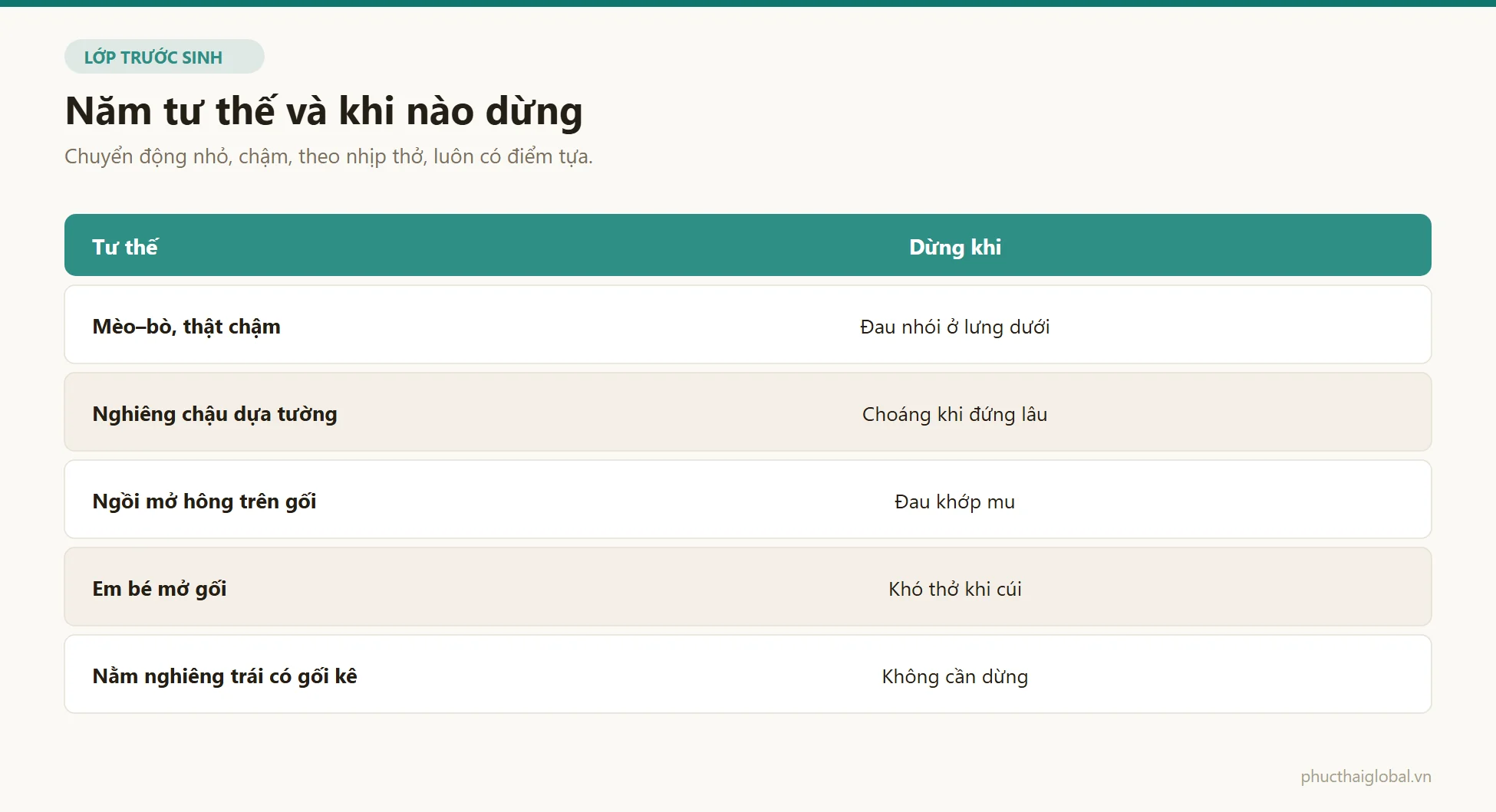This screenshot has width=1496, height=812.
Task: Select the cell 'Nghiêng chậu dựa tường'
Action: tap(215, 414)
